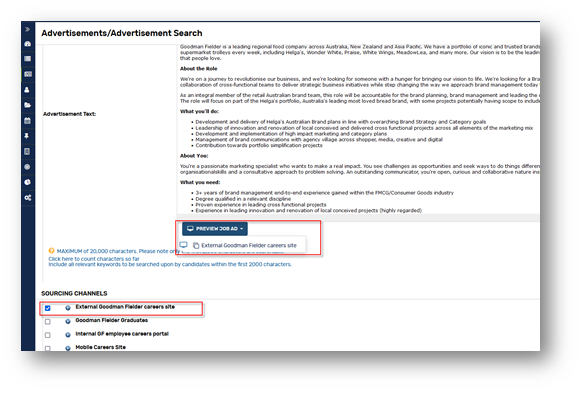Click the 'What you need:' heading in the ad text
582x393 pixels.
[x=200, y=182]
